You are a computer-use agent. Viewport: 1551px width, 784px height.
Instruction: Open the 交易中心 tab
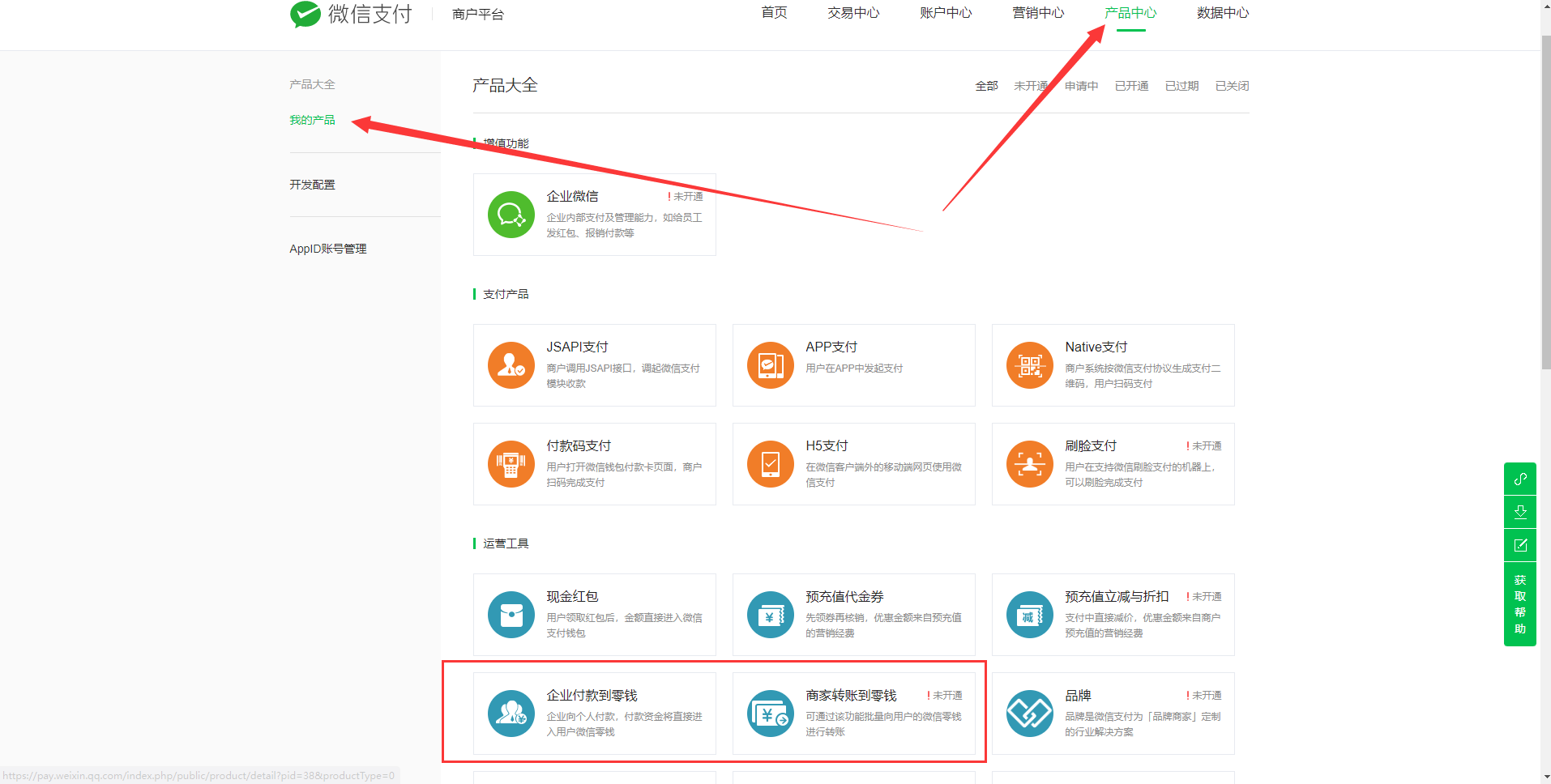pos(853,13)
